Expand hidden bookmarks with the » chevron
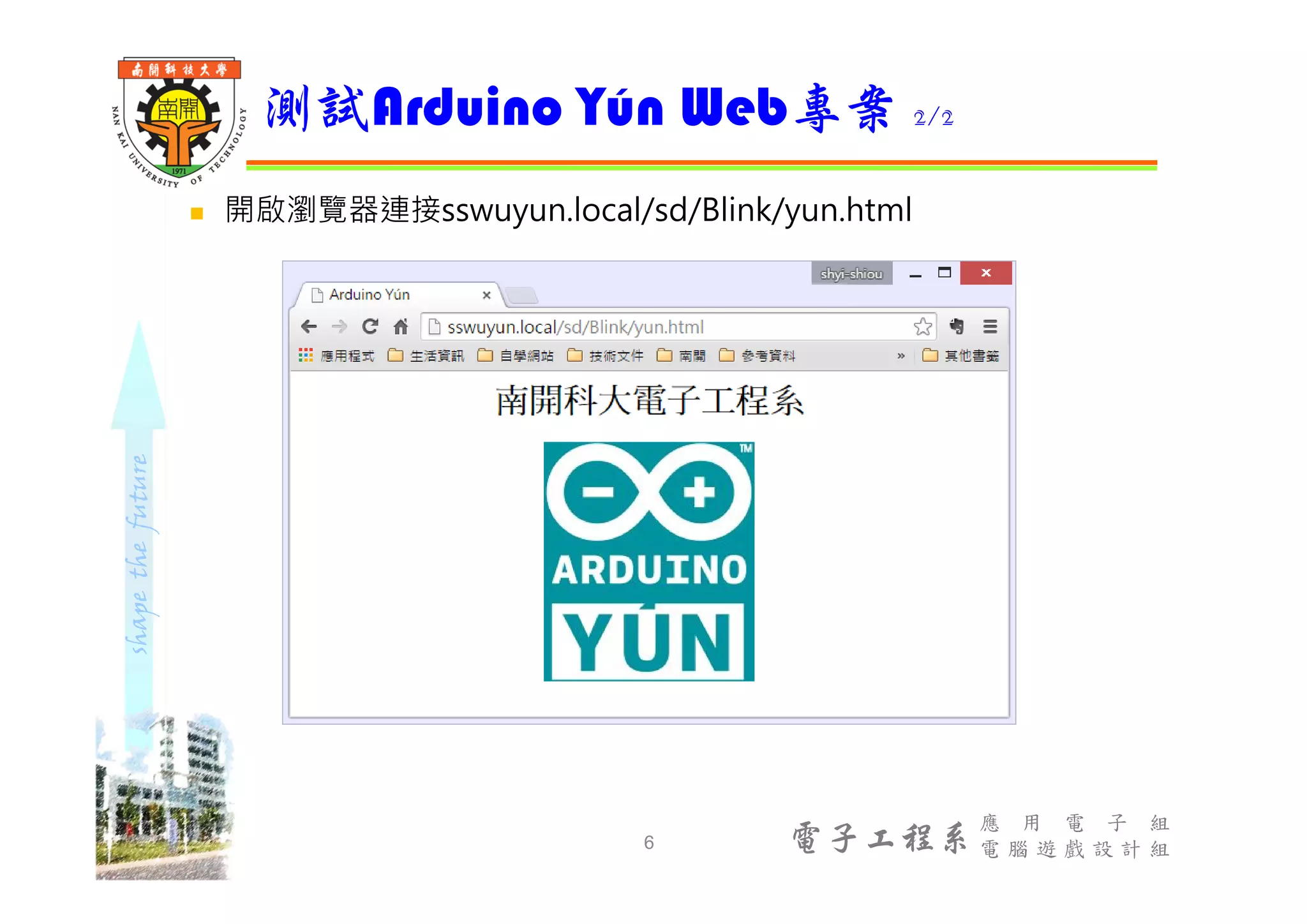This screenshot has height=924, width=1307. click(901, 356)
